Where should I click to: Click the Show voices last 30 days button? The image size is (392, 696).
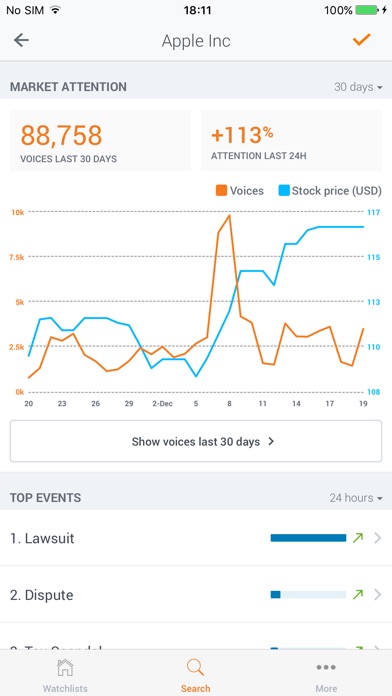tap(196, 441)
